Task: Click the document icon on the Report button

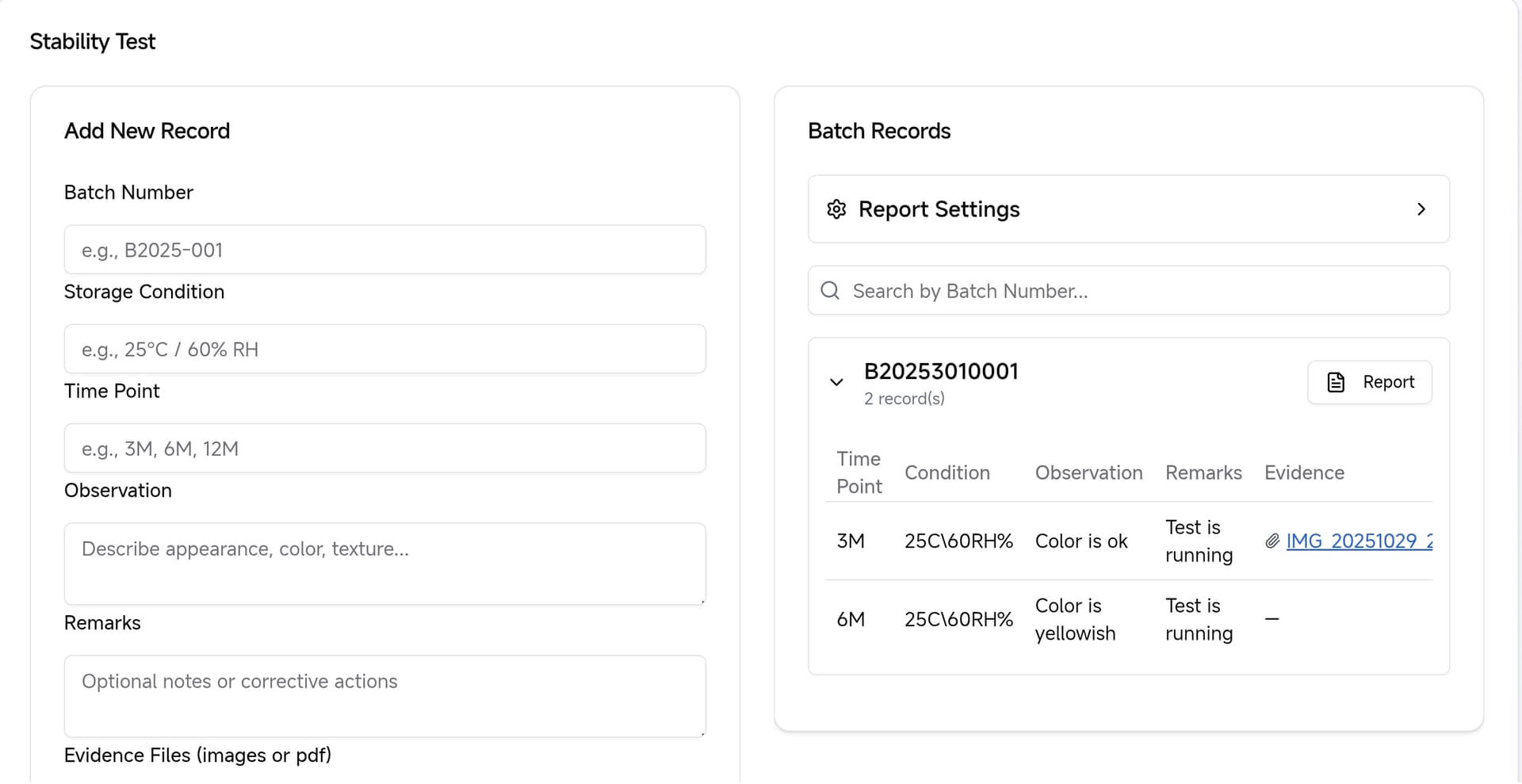Action: point(1336,382)
